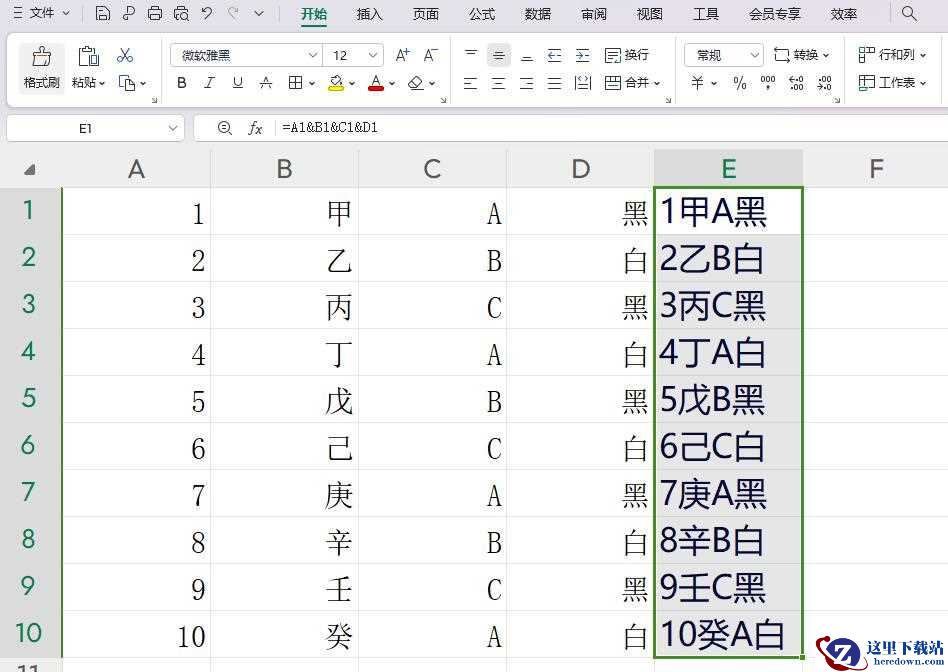Open the Tools (工具) tab
The height and width of the screenshot is (672, 948).
click(x=706, y=14)
